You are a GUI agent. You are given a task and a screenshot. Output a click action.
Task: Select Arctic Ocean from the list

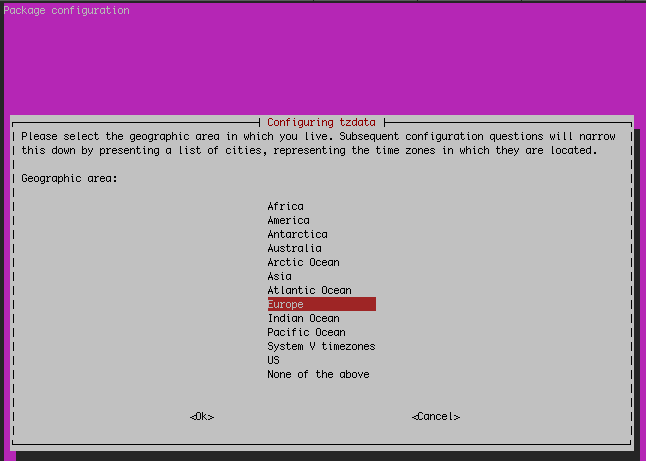pos(303,262)
